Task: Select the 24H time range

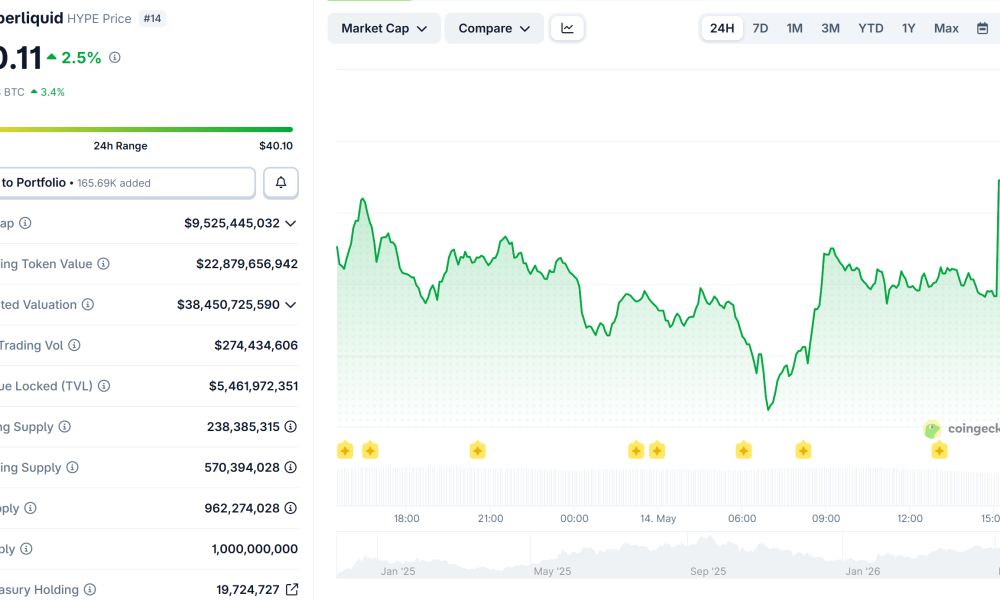Action: (x=722, y=28)
